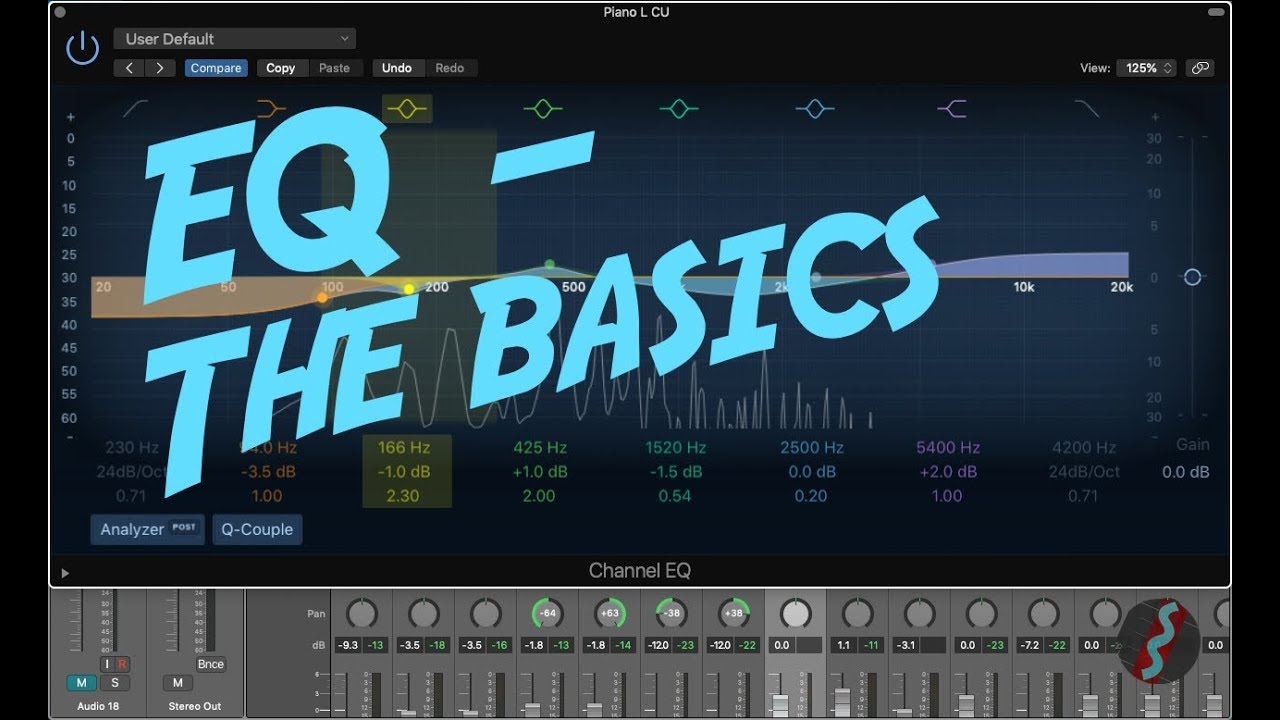Viewport: 1280px width, 720px height.
Task: Click the 166 Hz frequency value
Action: (x=404, y=447)
